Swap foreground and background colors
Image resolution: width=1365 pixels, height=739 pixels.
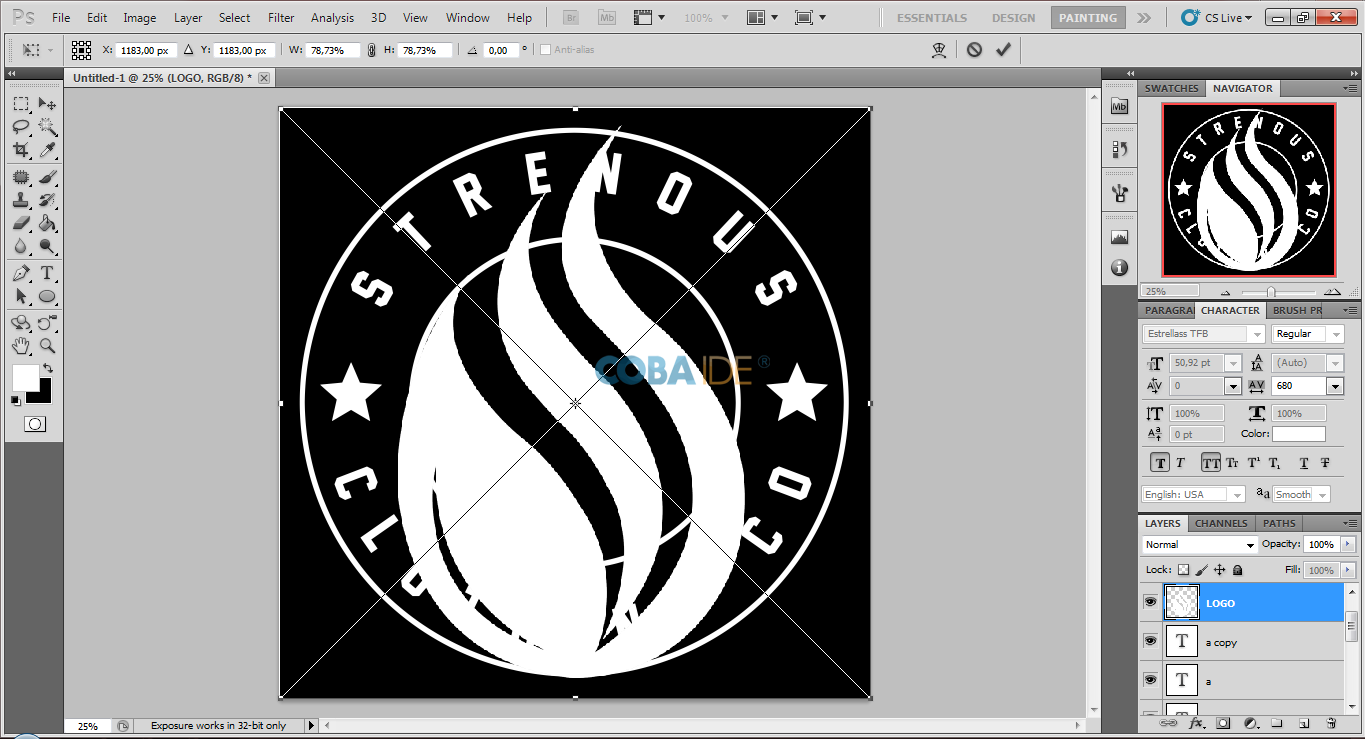(47, 369)
